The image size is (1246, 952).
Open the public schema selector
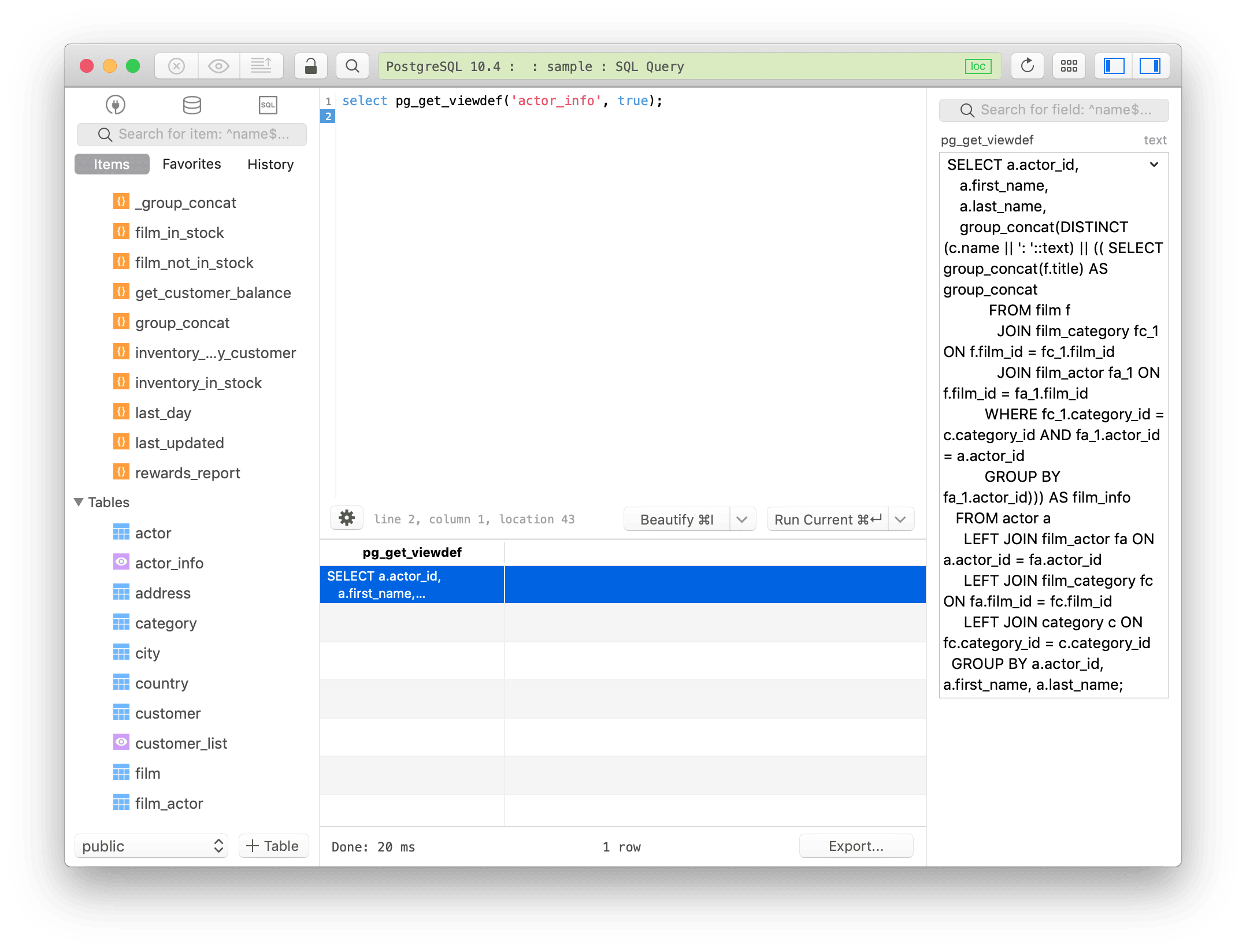[x=151, y=846]
